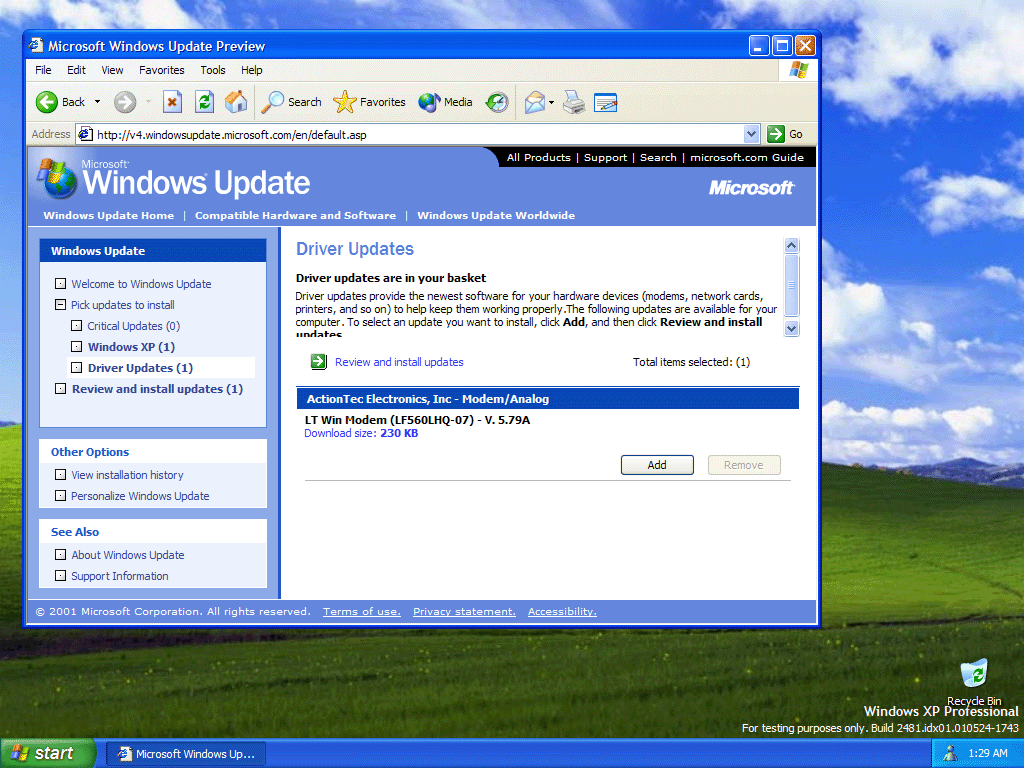The width and height of the screenshot is (1024, 768).
Task: Open the Start menu
Action: click(48, 753)
